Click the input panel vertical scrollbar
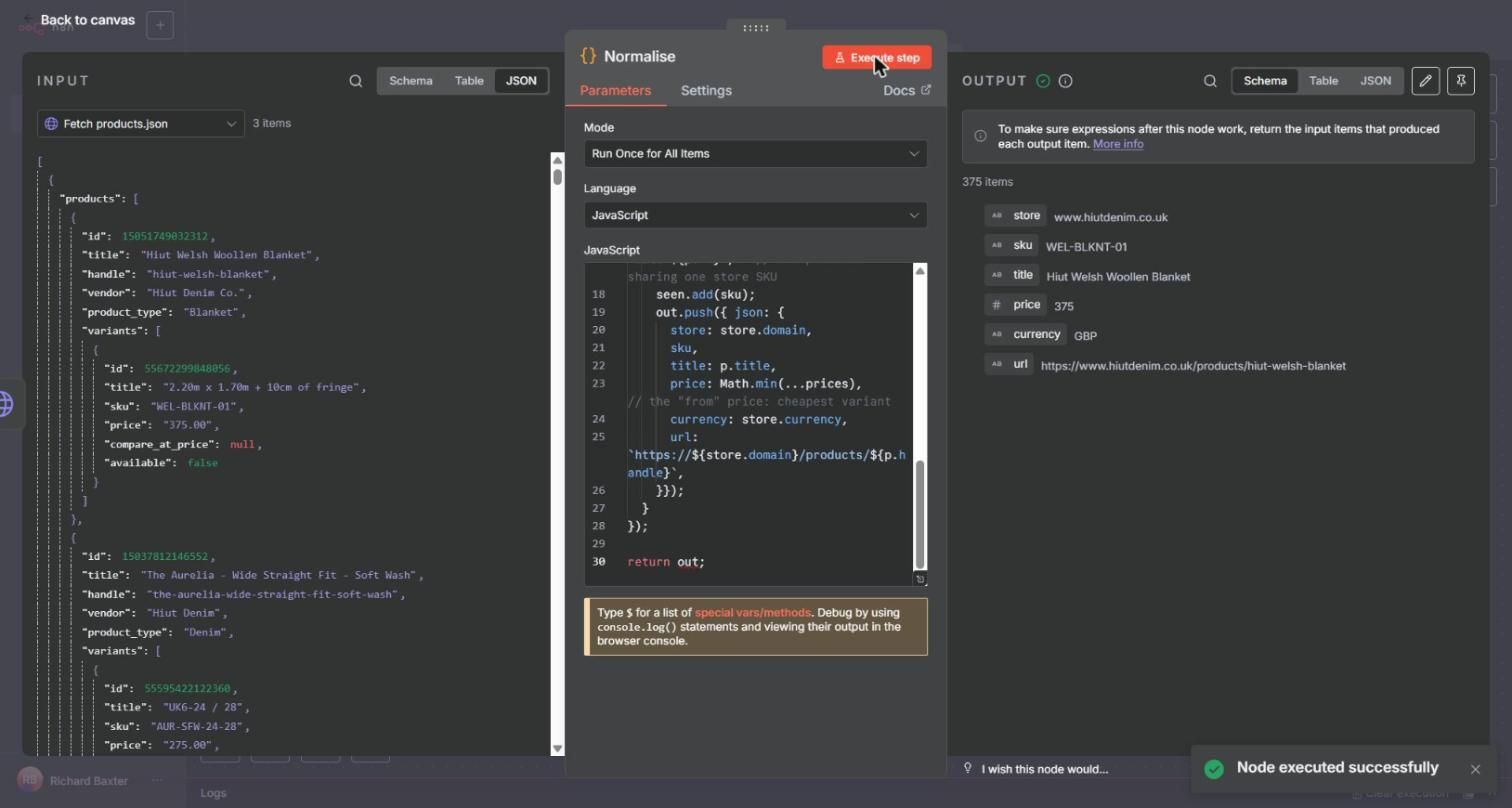The width and height of the screenshot is (1512, 808). (x=557, y=178)
